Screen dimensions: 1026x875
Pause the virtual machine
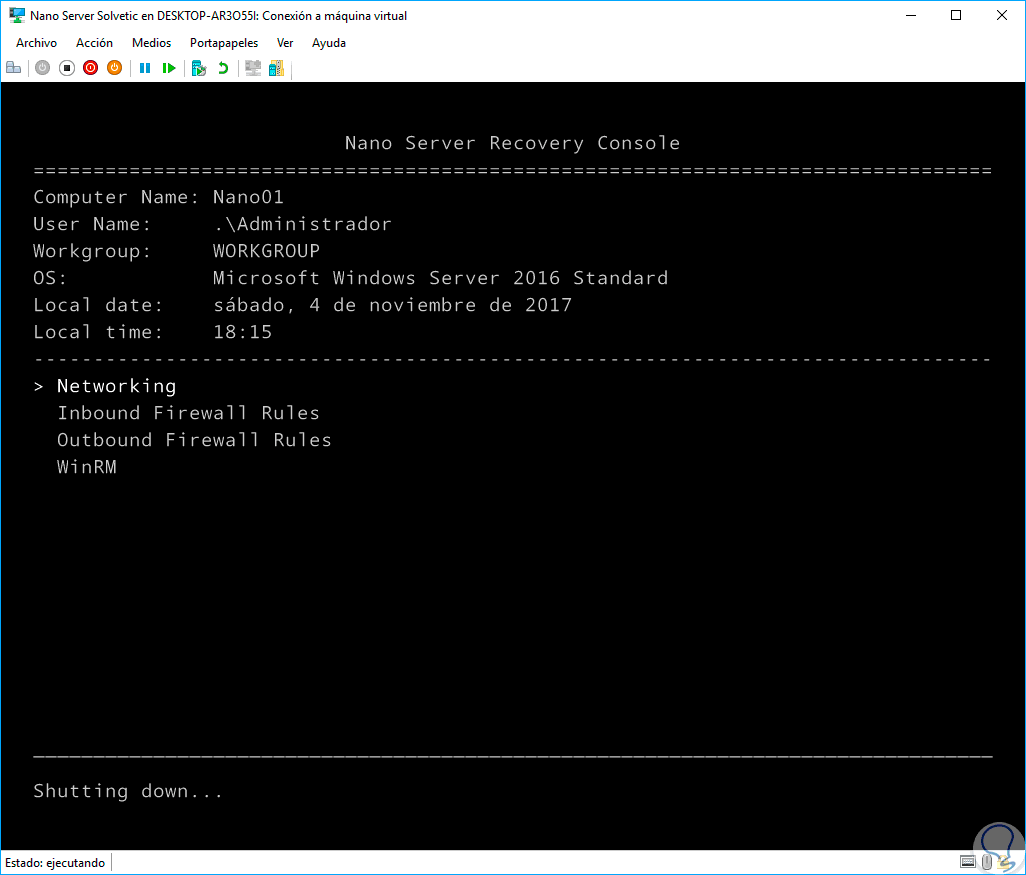[x=145, y=68]
